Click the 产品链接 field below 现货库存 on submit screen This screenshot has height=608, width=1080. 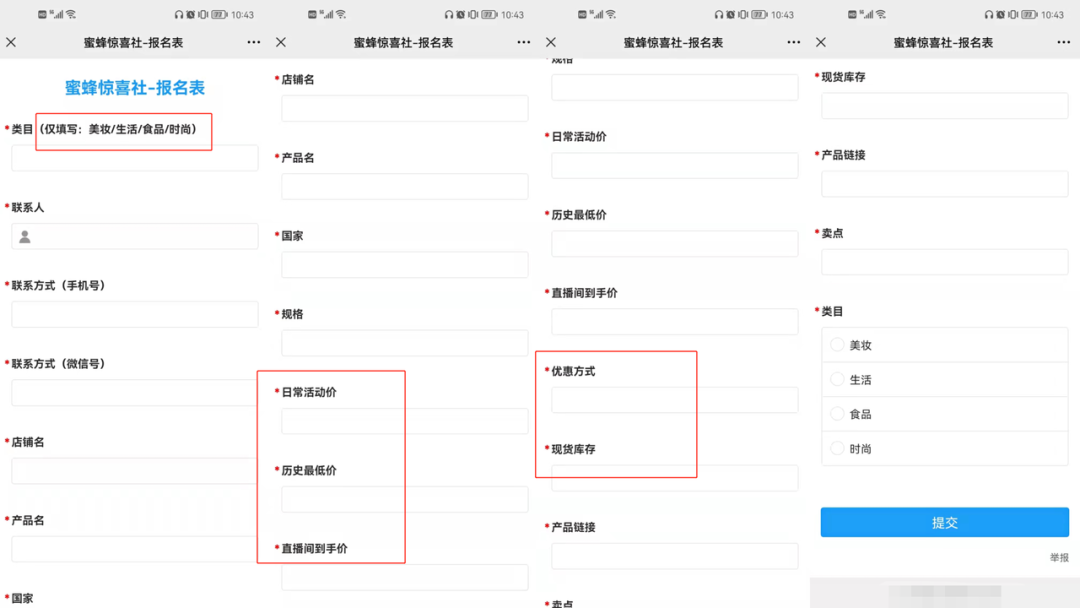(945, 184)
